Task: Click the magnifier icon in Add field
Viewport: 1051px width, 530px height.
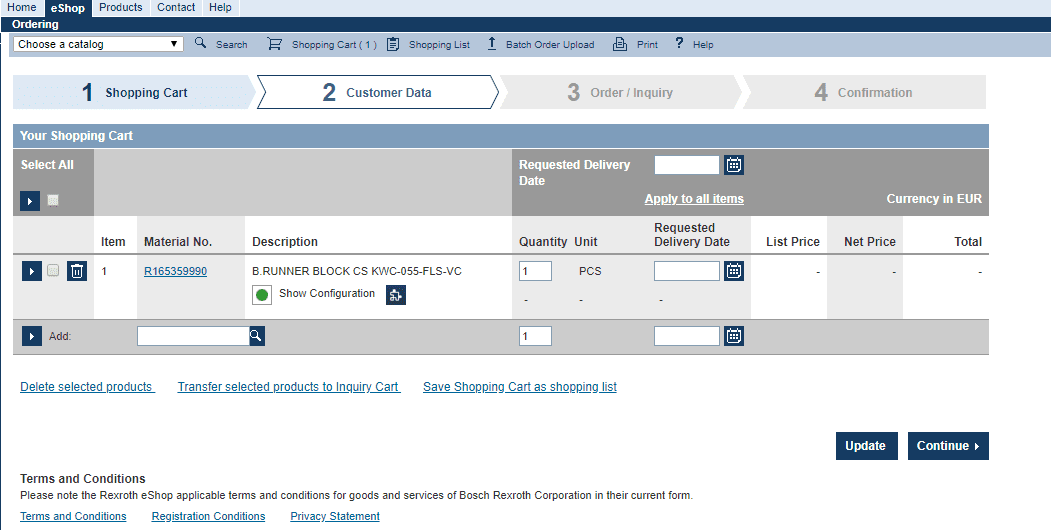Action: pyautogui.click(x=257, y=336)
